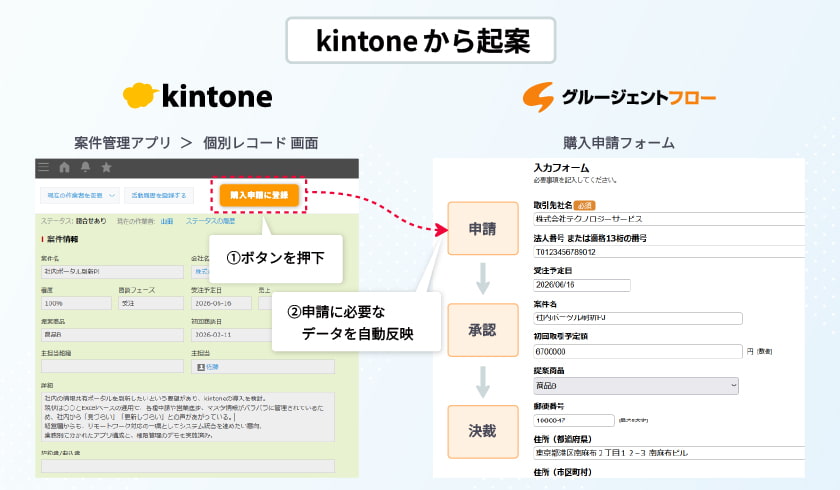840x490 pixels.
Task: Open the 山田 assignee link
Action: [167, 221]
